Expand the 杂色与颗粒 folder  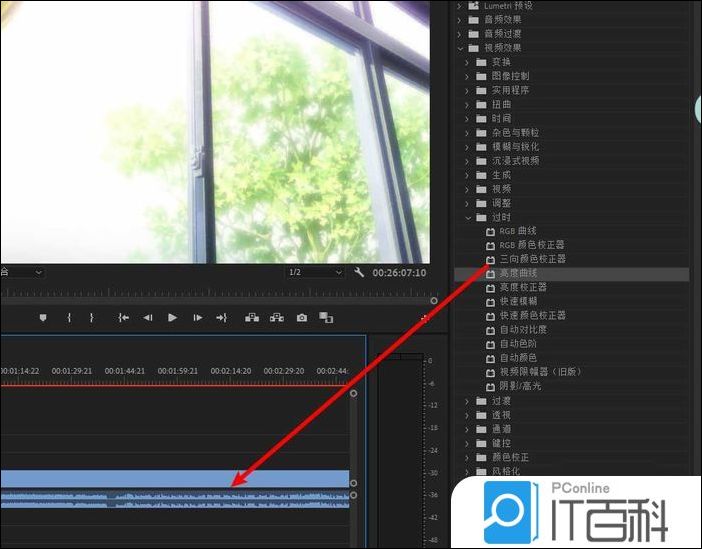(x=467, y=133)
